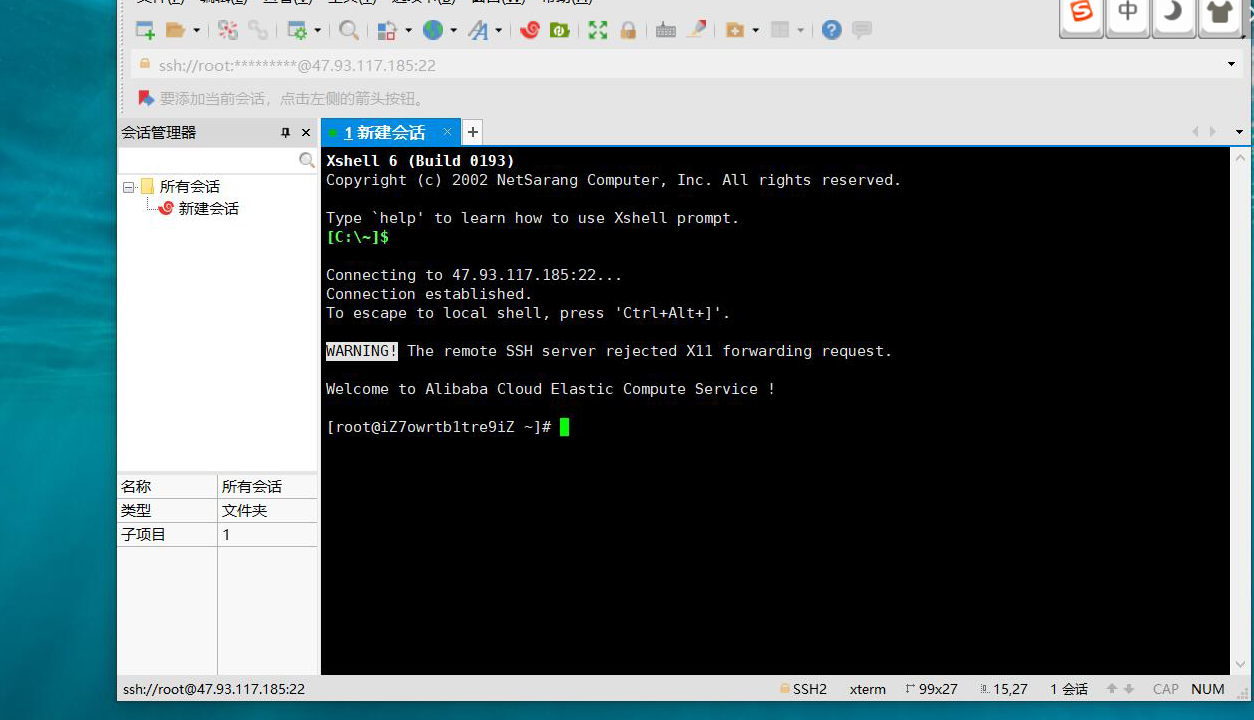This screenshot has width=1254, height=720.
Task: Click the add-session bookmark arrow icon
Action: pos(146,98)
